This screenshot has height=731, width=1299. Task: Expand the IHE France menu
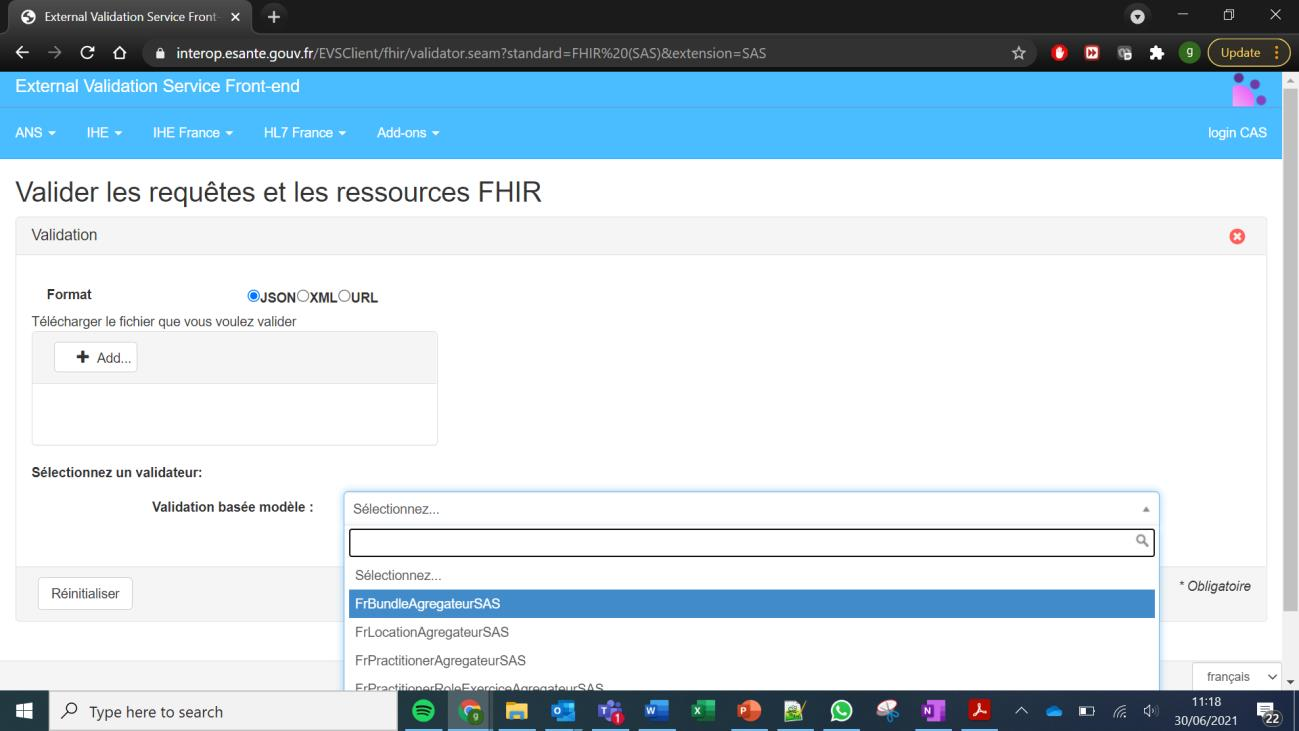(x=192, y=133)
